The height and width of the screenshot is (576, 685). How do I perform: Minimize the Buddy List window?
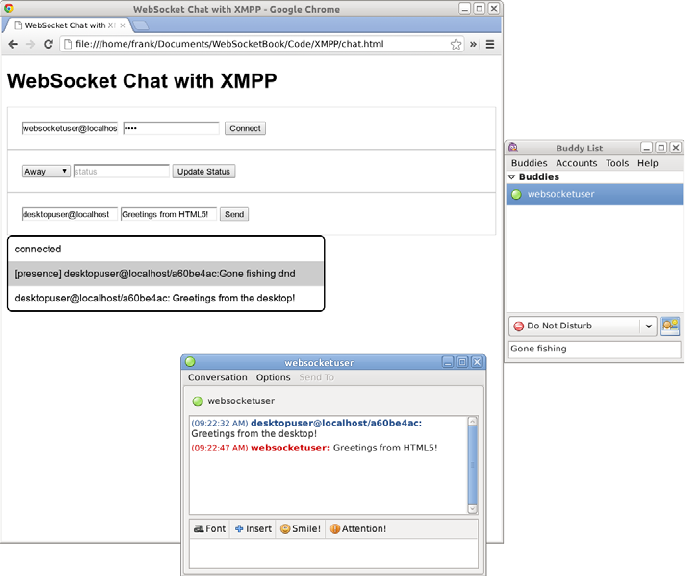(x=647, y=148)
